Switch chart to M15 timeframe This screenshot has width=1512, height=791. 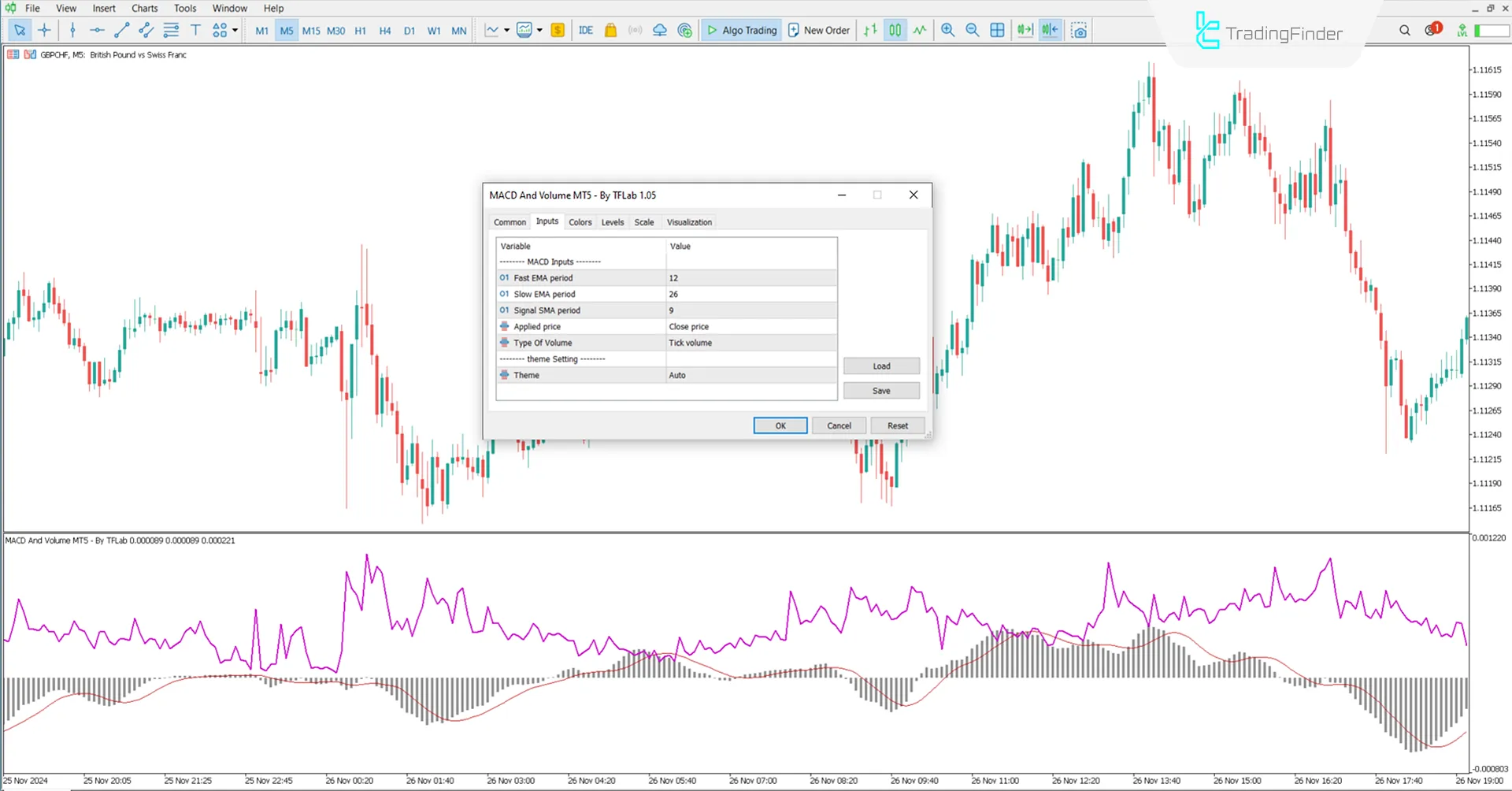tap(311, 31)
